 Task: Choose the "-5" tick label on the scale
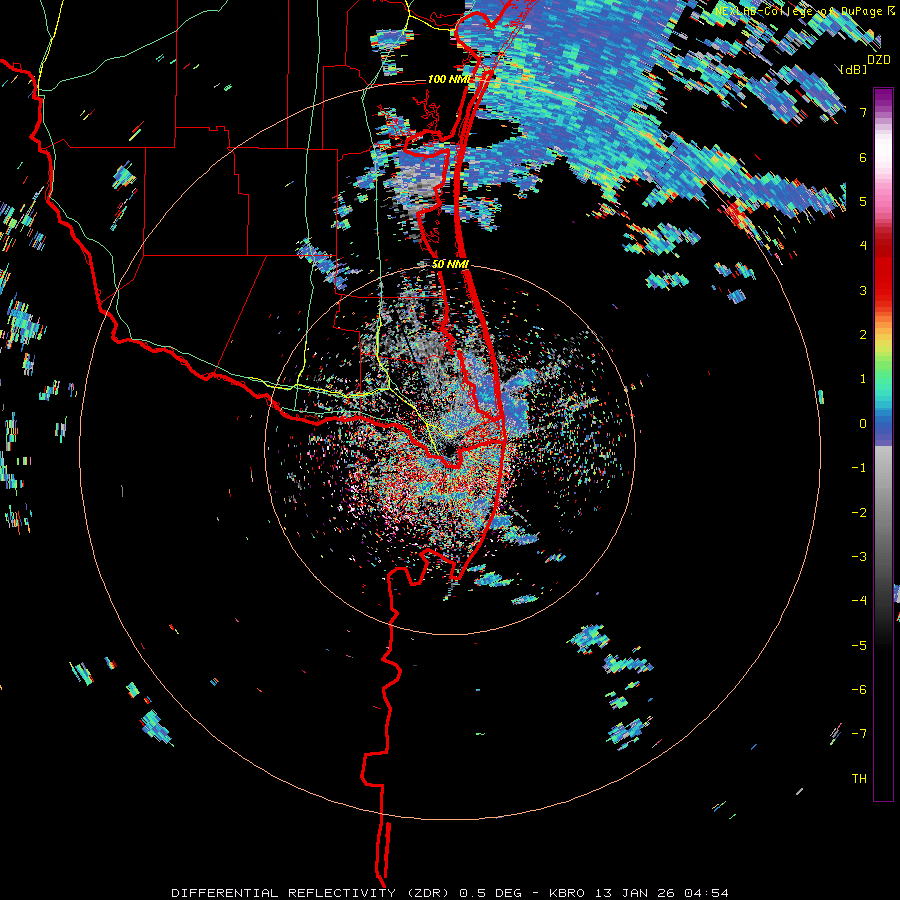pos(859,645)
